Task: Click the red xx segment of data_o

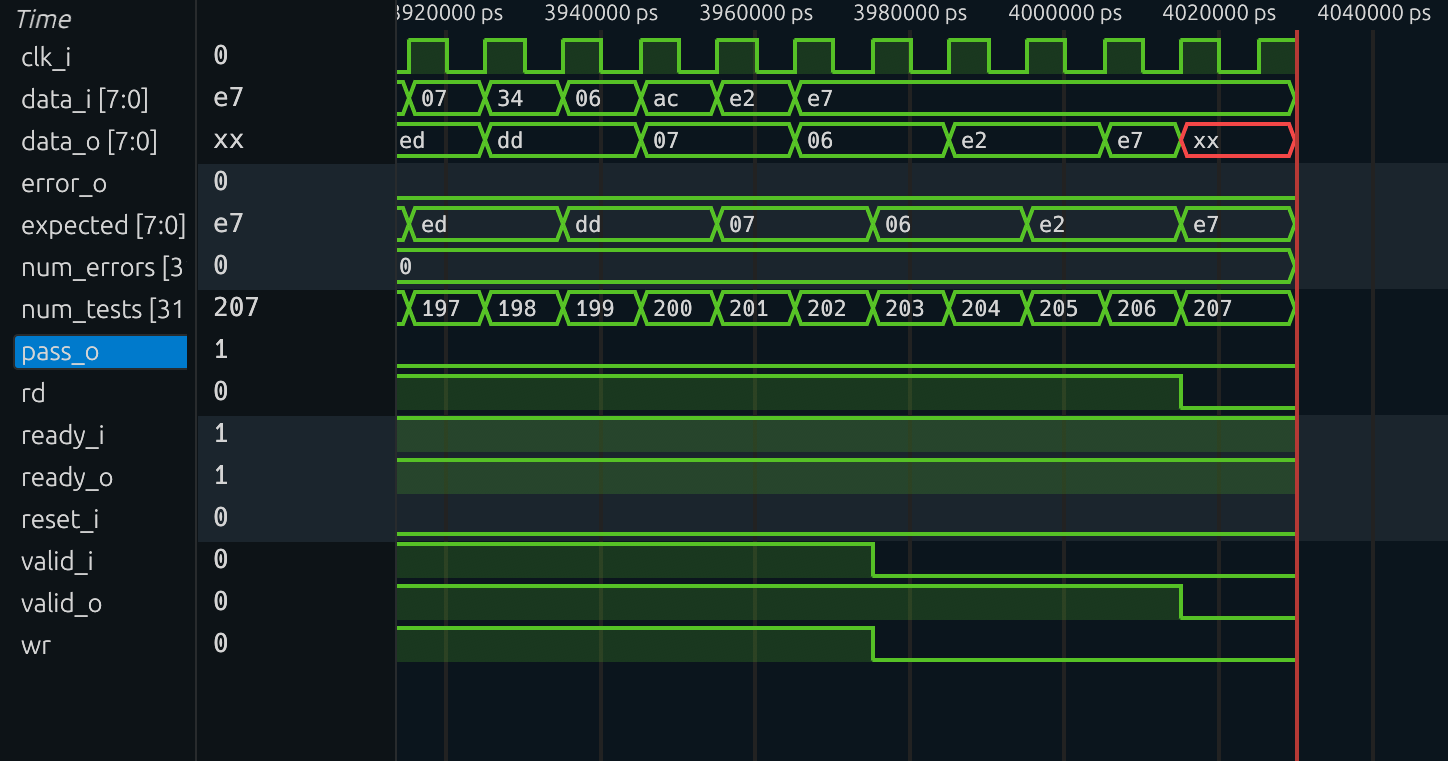Action: (1237, 141)
